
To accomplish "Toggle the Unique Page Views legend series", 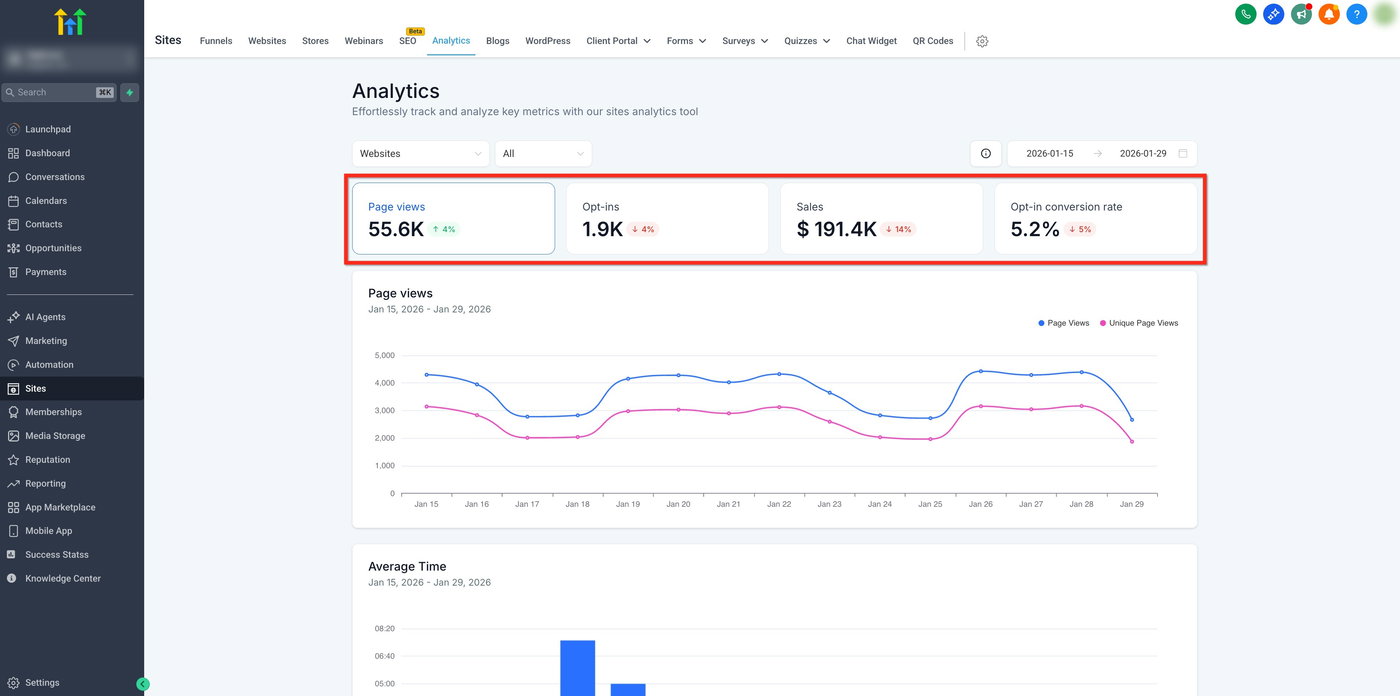I will click(1138, 323).
